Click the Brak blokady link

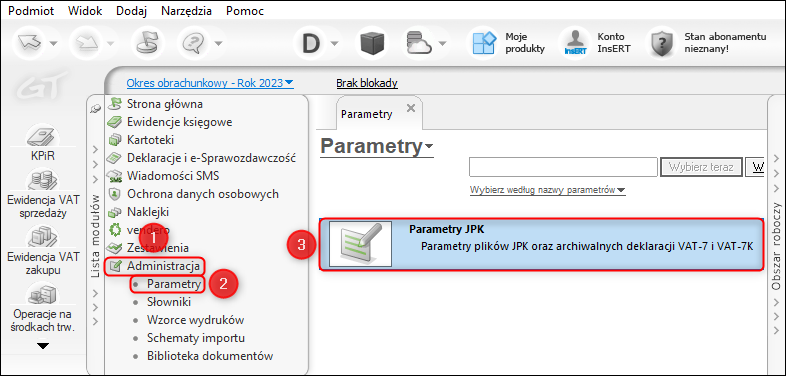[367, 83]
